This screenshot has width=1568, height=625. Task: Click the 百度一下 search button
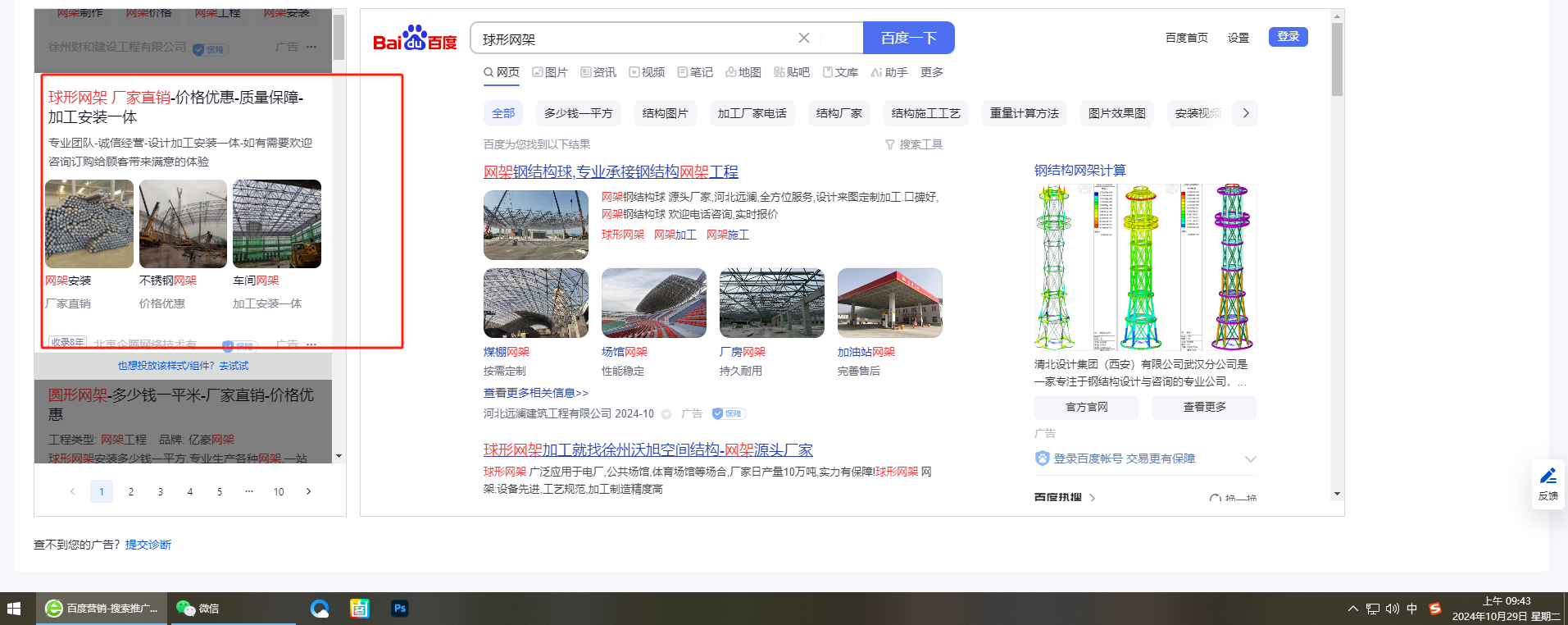pos(909,38)
